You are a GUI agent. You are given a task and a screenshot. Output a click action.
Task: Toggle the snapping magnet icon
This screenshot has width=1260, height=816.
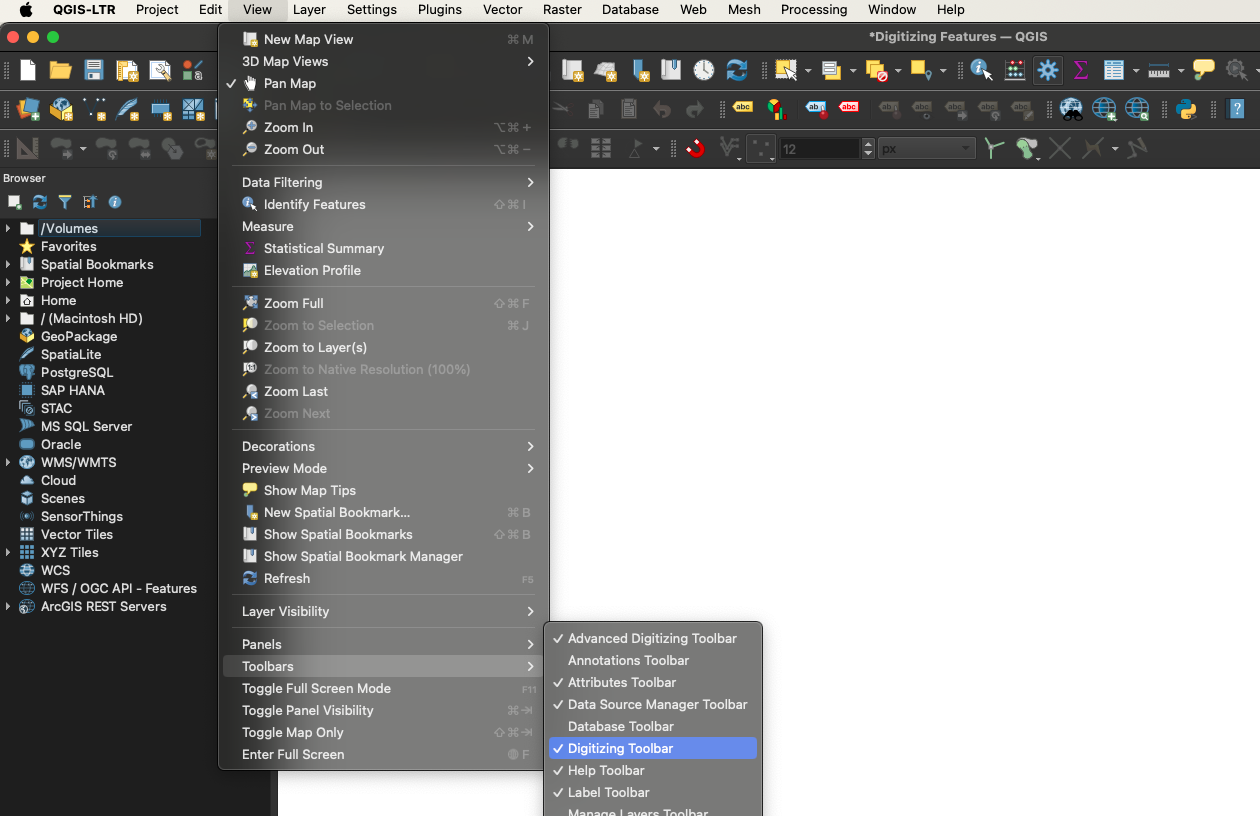pyautogui.click(x=696, y=148)
